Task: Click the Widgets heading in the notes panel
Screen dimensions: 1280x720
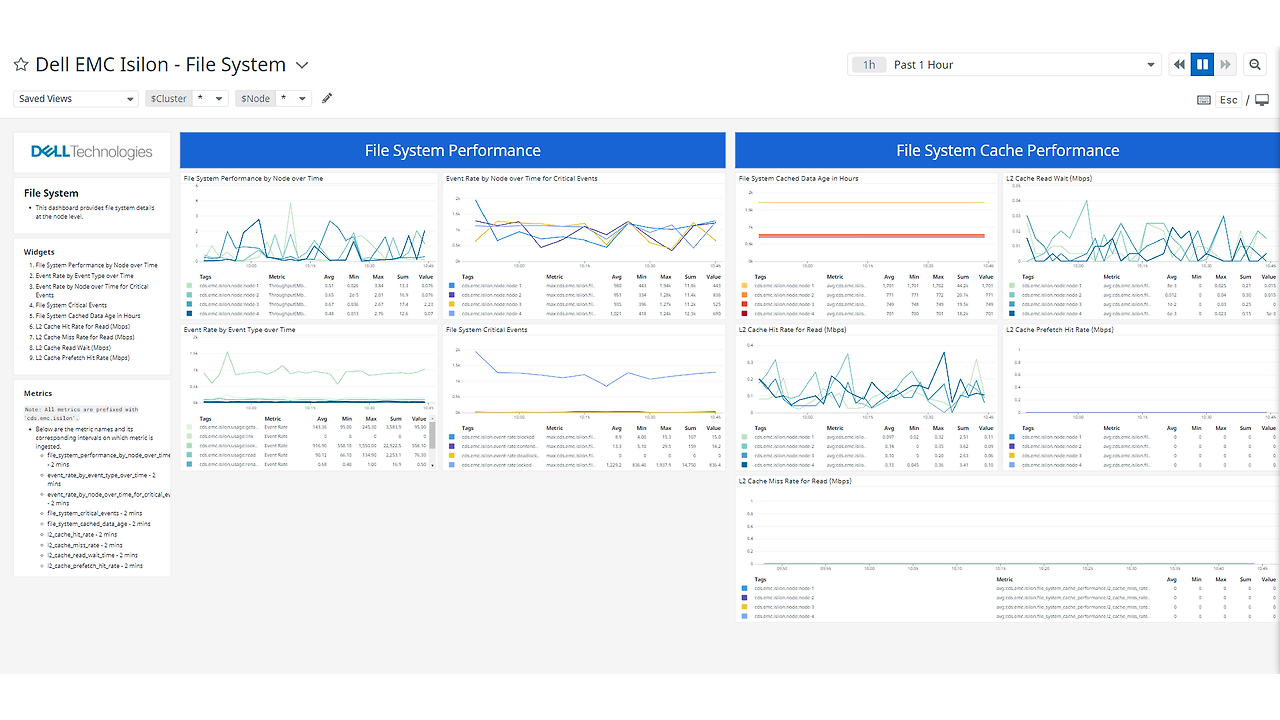Action: tap(39, 252)
